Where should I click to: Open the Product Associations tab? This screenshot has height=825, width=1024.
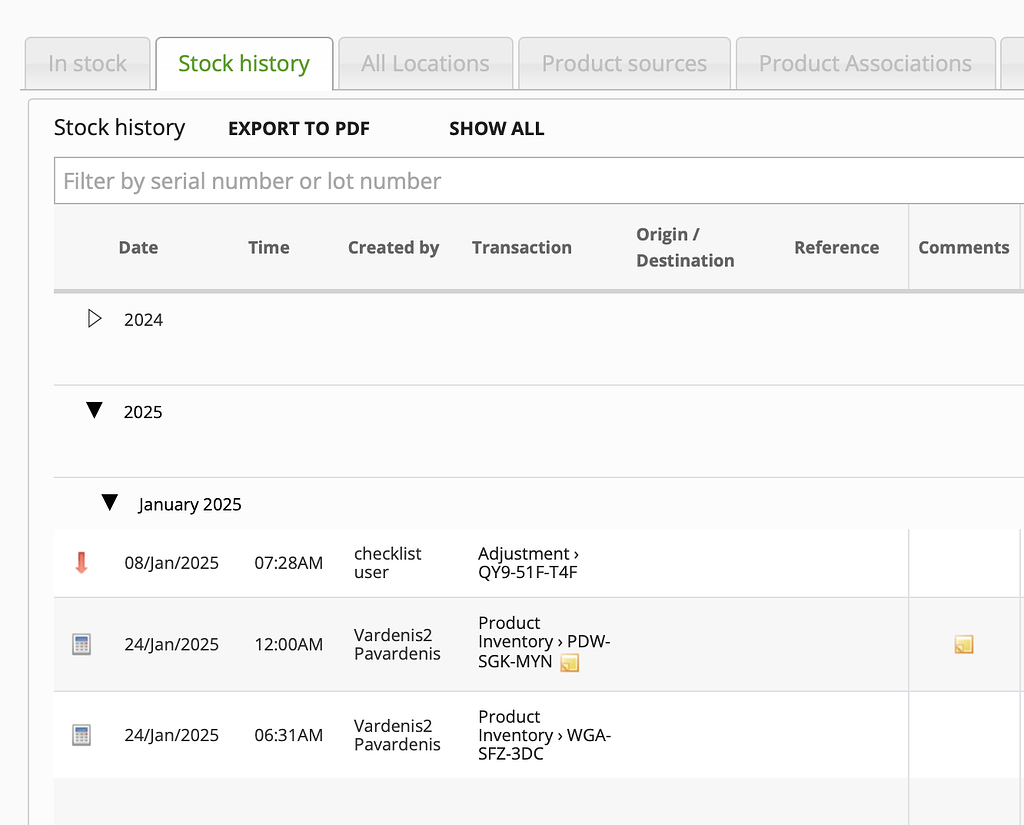pos(864,64)
